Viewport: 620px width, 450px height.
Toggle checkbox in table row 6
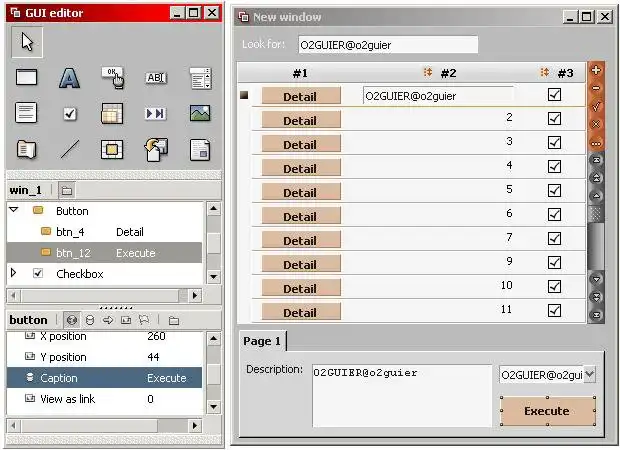(x=554, y=214)
